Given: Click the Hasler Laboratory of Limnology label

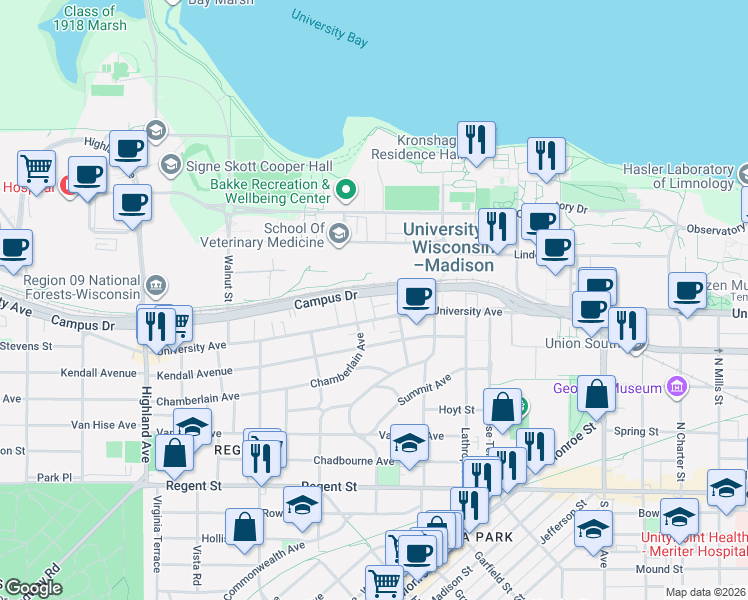Looking at the screenshot, I should (678, 176).
